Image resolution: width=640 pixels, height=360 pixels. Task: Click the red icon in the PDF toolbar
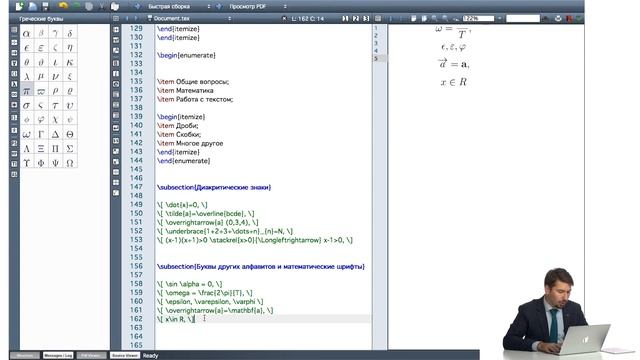pyautogui.click(x=569, y=18)
